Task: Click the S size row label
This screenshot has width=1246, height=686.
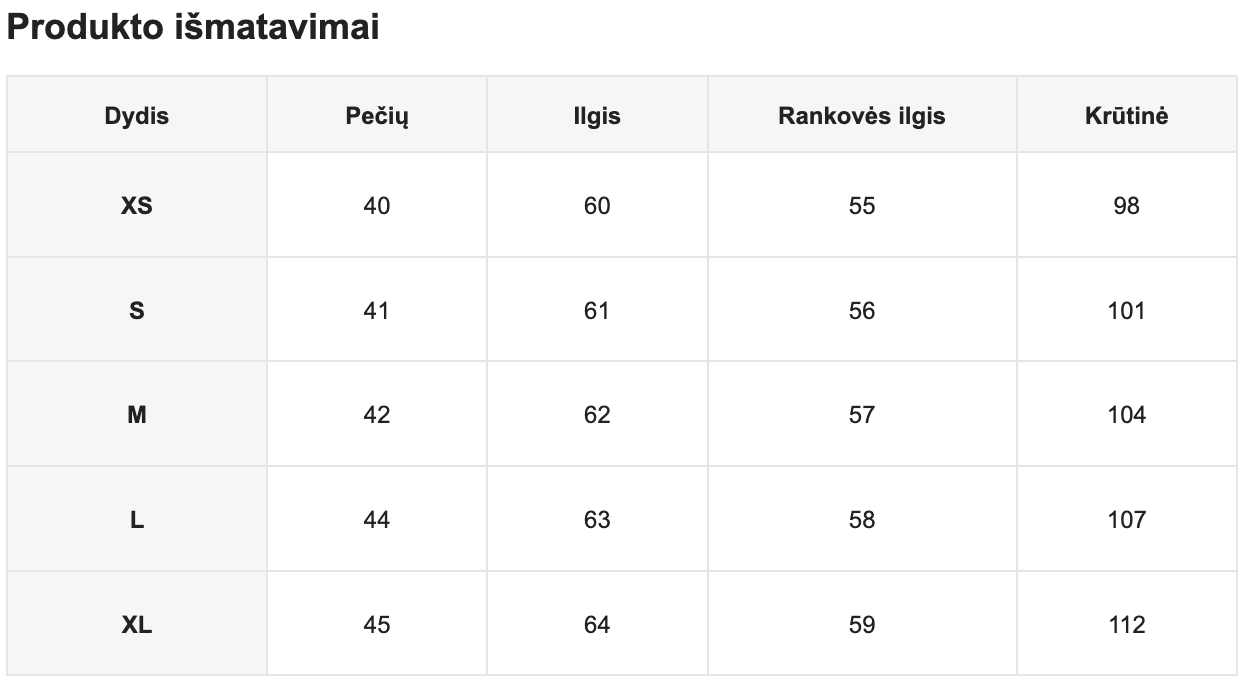Action: click(x=137, y=311)
